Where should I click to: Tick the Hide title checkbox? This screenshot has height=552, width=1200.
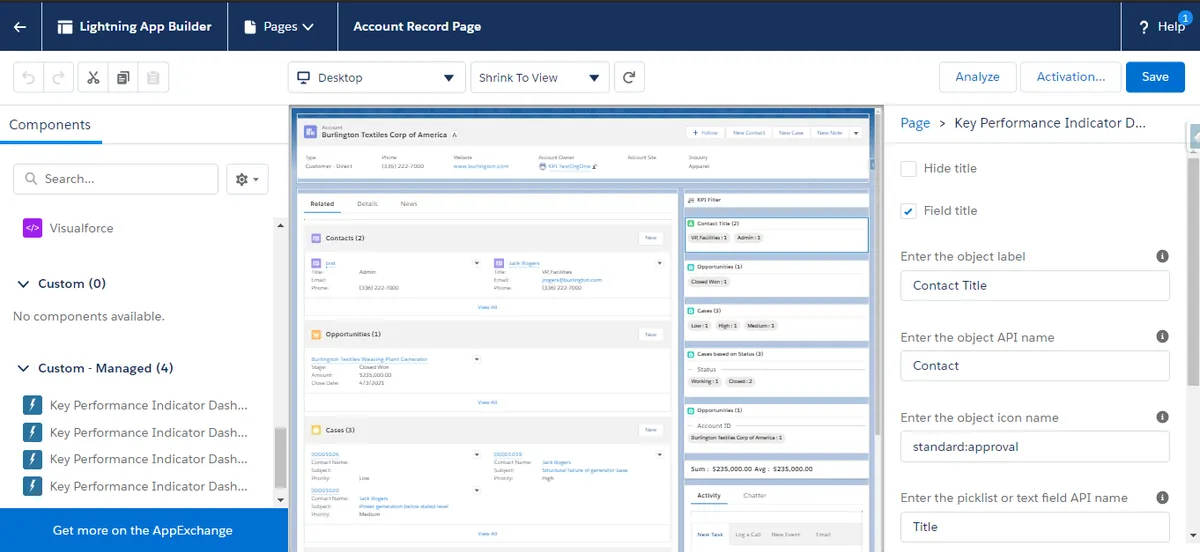[x=908, y=168]
